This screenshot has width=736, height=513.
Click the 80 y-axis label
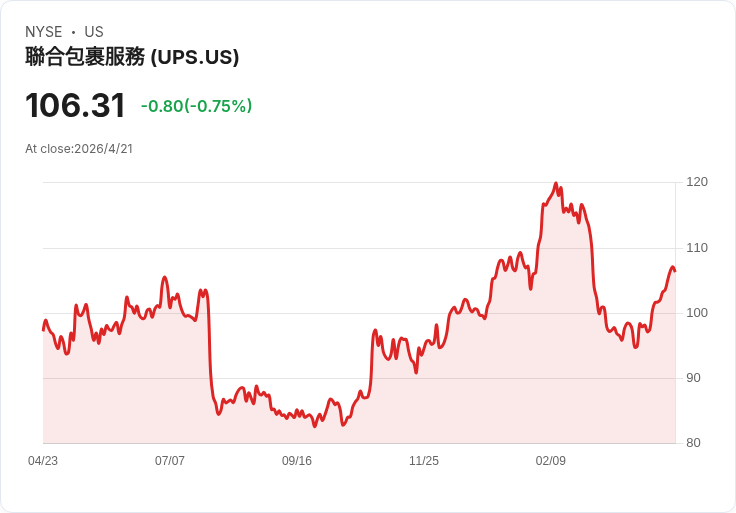(x=694, y=443)
